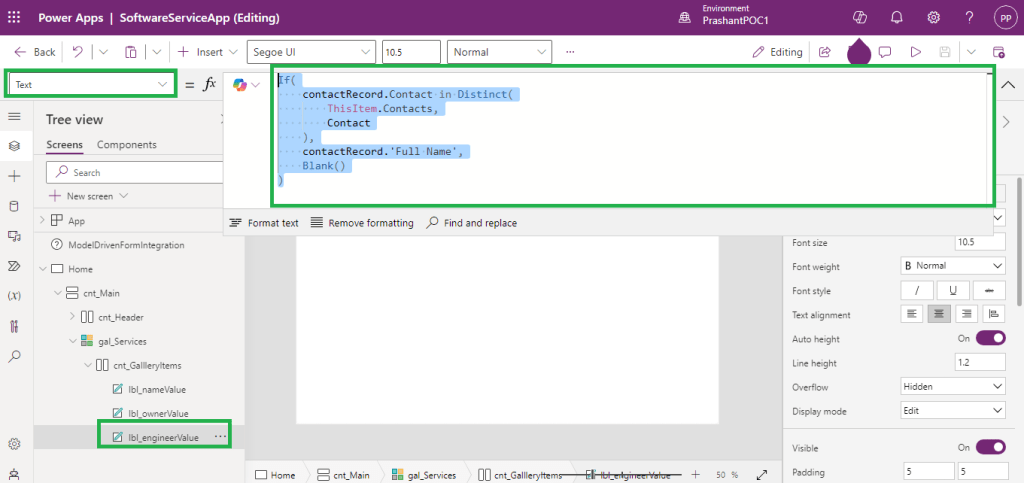Open the Data icon in left rail
The image size is (1024, 483).
(14, 206)
